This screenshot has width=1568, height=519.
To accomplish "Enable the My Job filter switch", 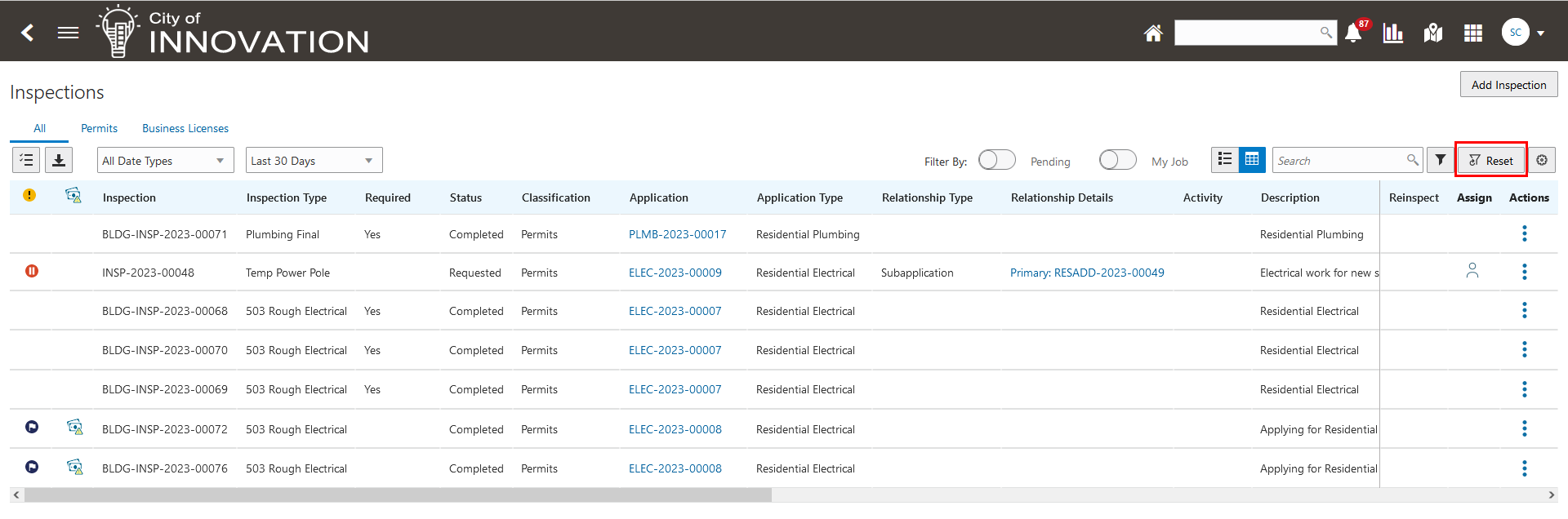I will pyautogui.click(x=1117, y=160).
